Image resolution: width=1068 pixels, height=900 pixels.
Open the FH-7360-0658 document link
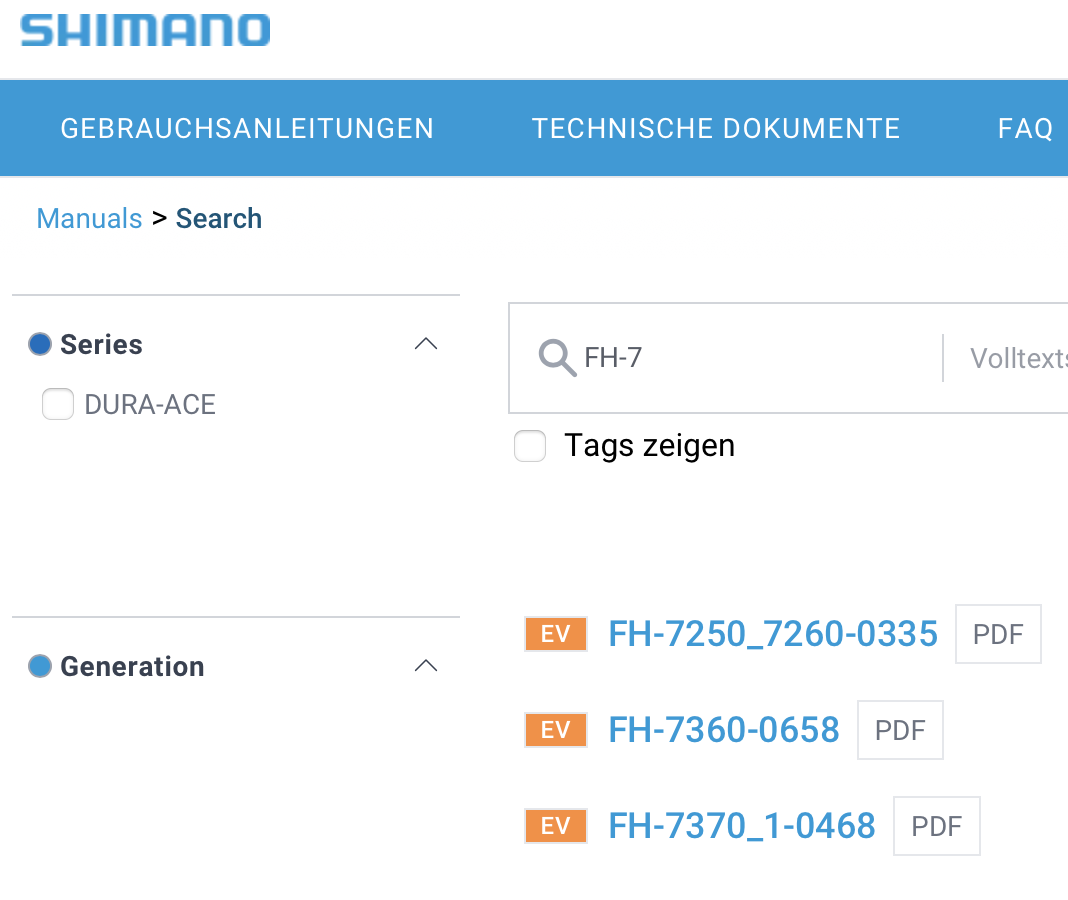(724, 730)
